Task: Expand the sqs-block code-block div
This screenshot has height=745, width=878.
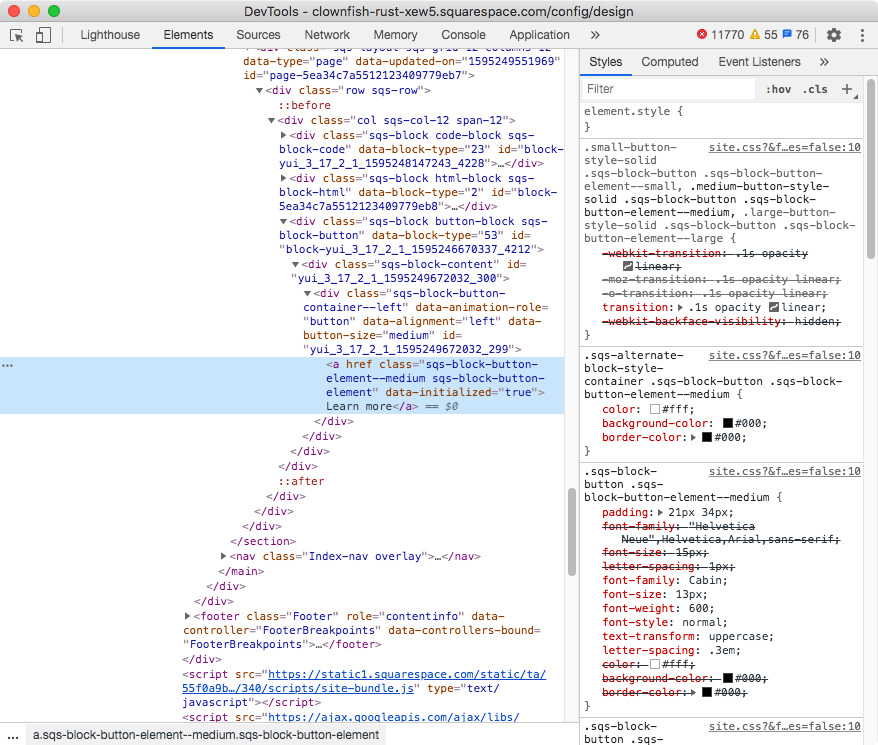Action: [x=283, y=135]
